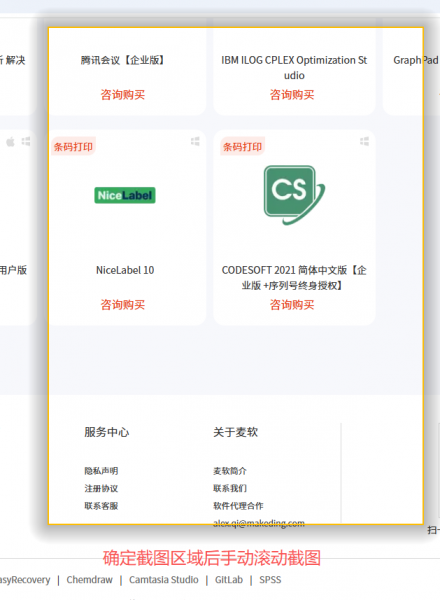This screenshot has width=440, height=600.
Task: Open the 腾讯会议【企业版】 product title
Action: (x=122, y=60)
